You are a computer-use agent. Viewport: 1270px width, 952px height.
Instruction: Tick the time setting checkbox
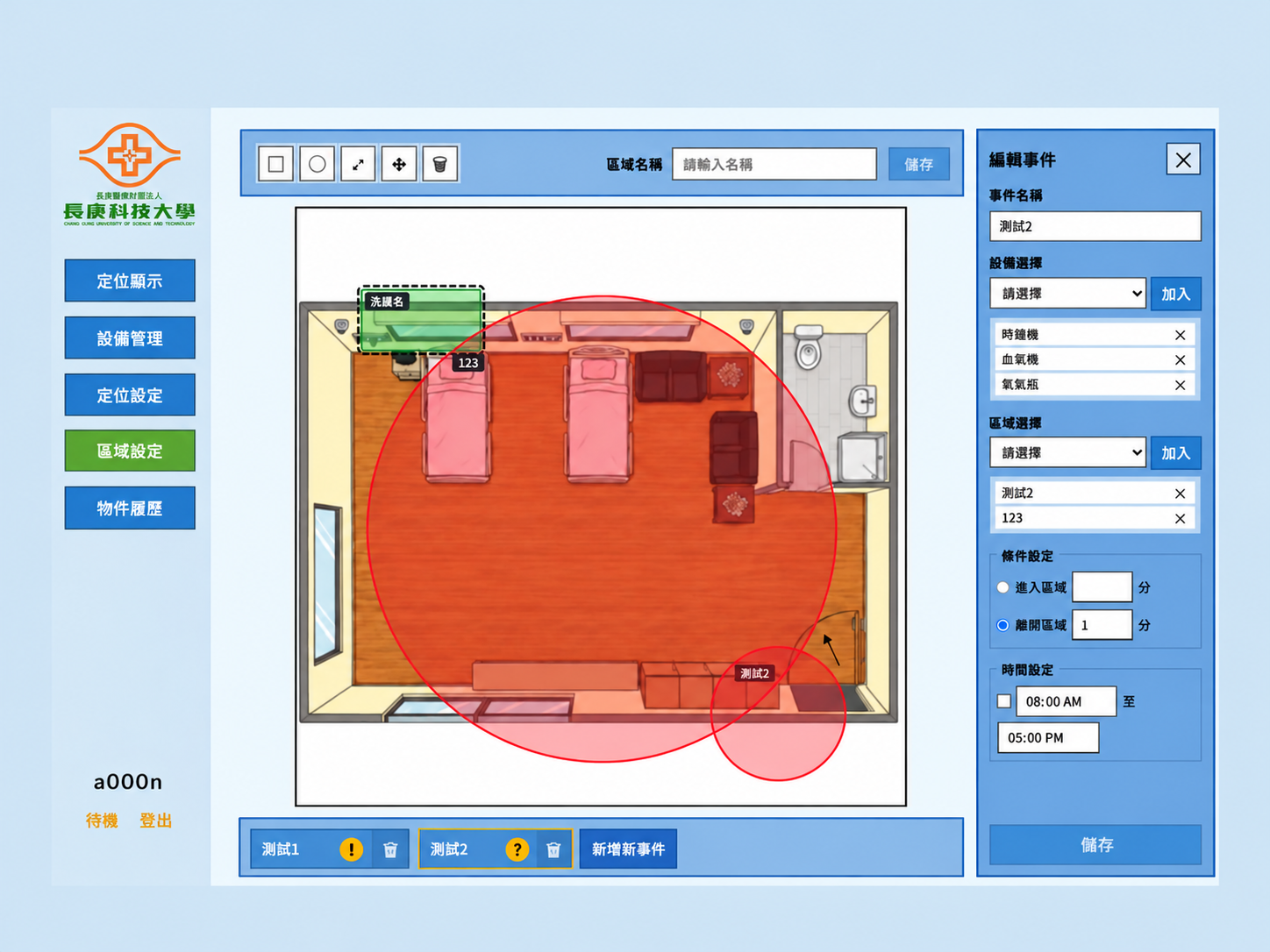1004,701
